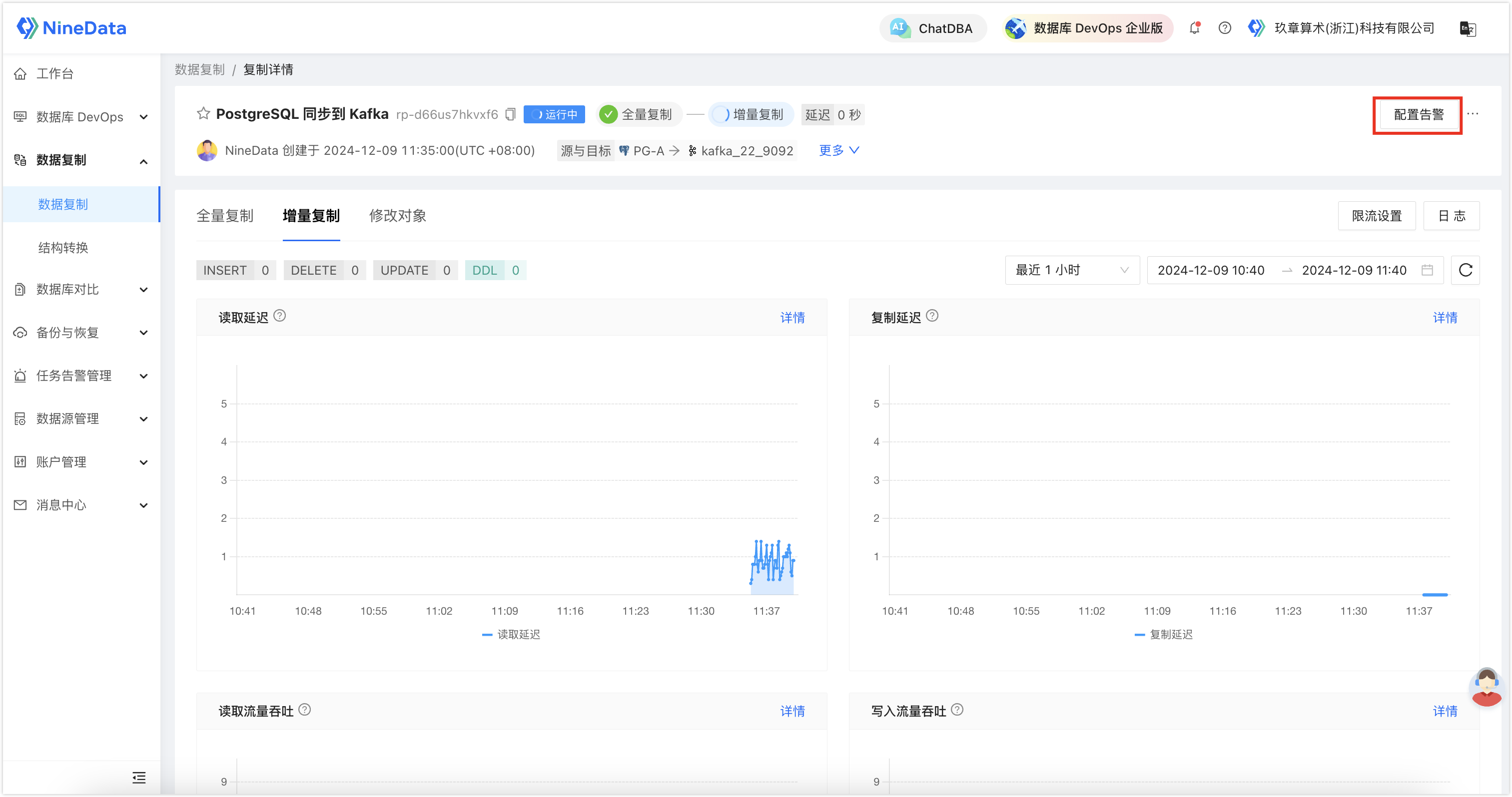1512x797 pixels.
Task: Click 读取延迟 help tooltip icon
Action: [280, 316]
